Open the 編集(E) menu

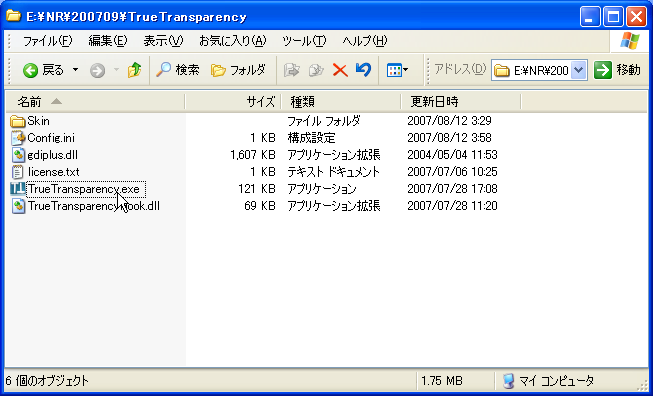(x=107, y=41)
